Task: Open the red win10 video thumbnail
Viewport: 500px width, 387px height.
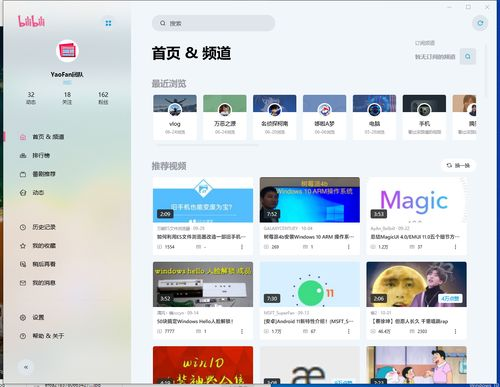Action: [x=203, y=365]
